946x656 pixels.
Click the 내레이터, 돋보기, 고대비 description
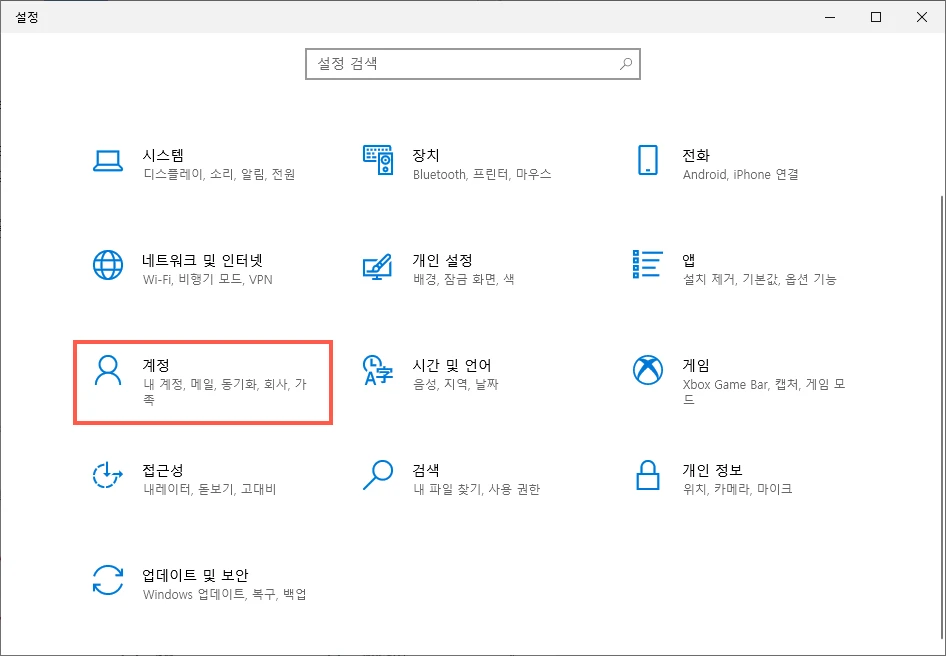[209, 489]
